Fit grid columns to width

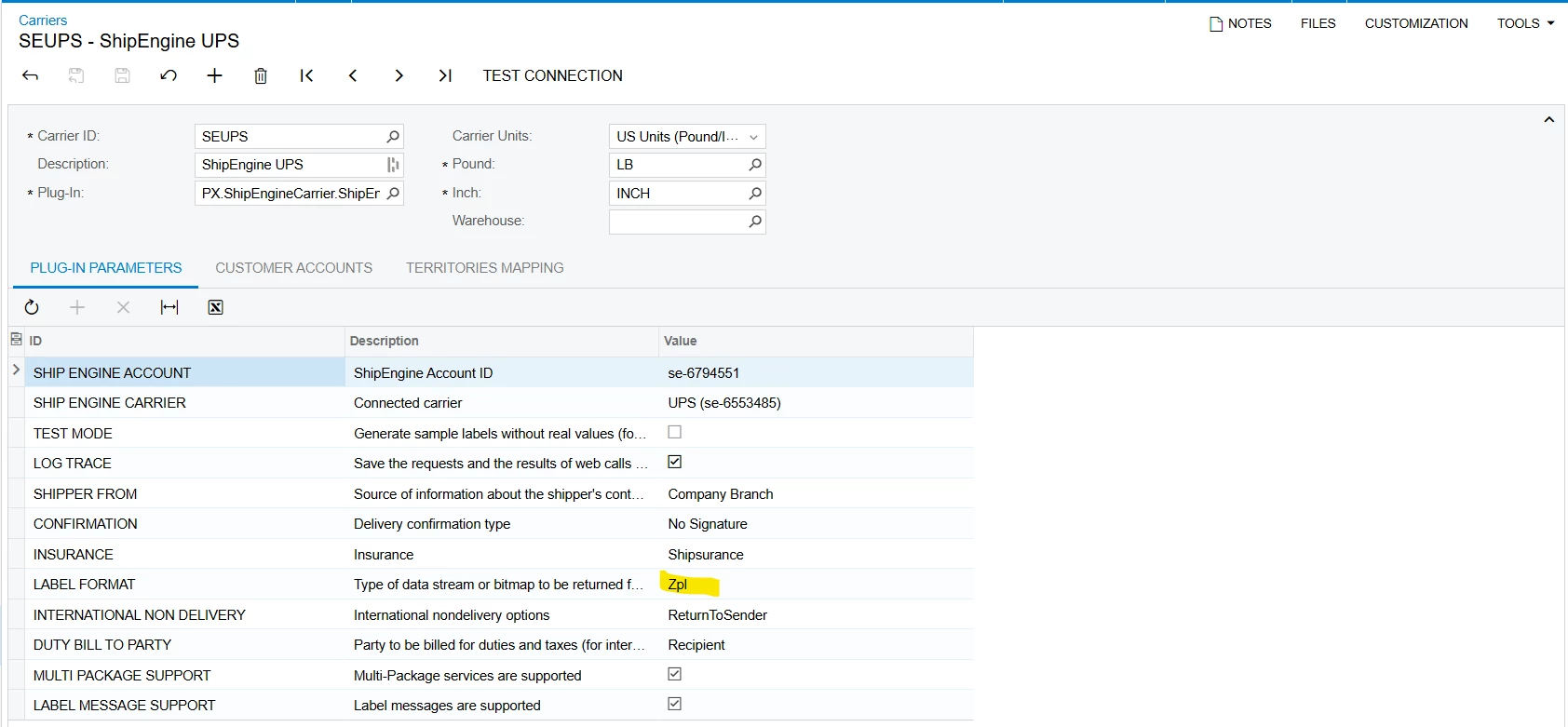click(x=169, y=307)
